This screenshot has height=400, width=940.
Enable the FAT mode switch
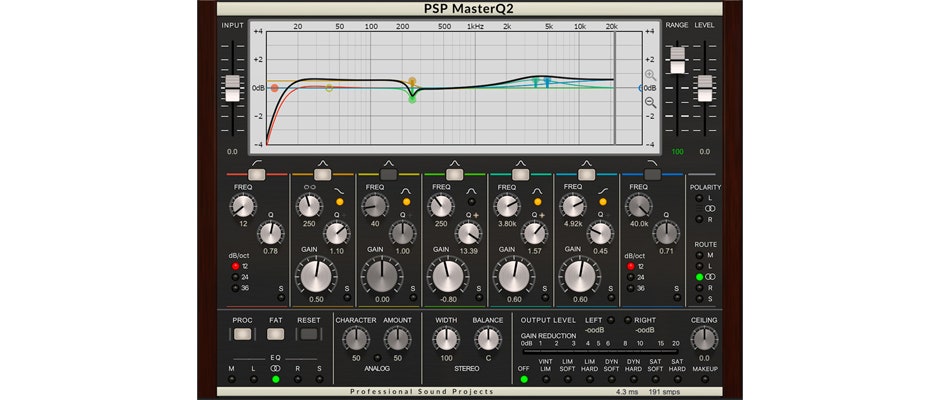pos(276,335)
